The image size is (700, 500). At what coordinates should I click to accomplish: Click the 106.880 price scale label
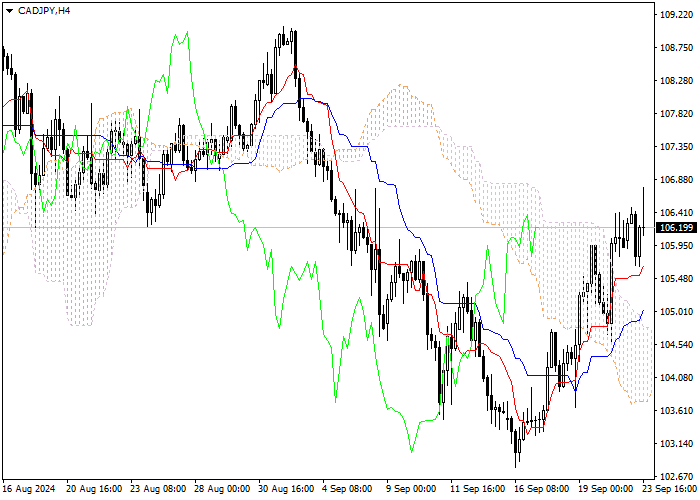tap(676, 180)
